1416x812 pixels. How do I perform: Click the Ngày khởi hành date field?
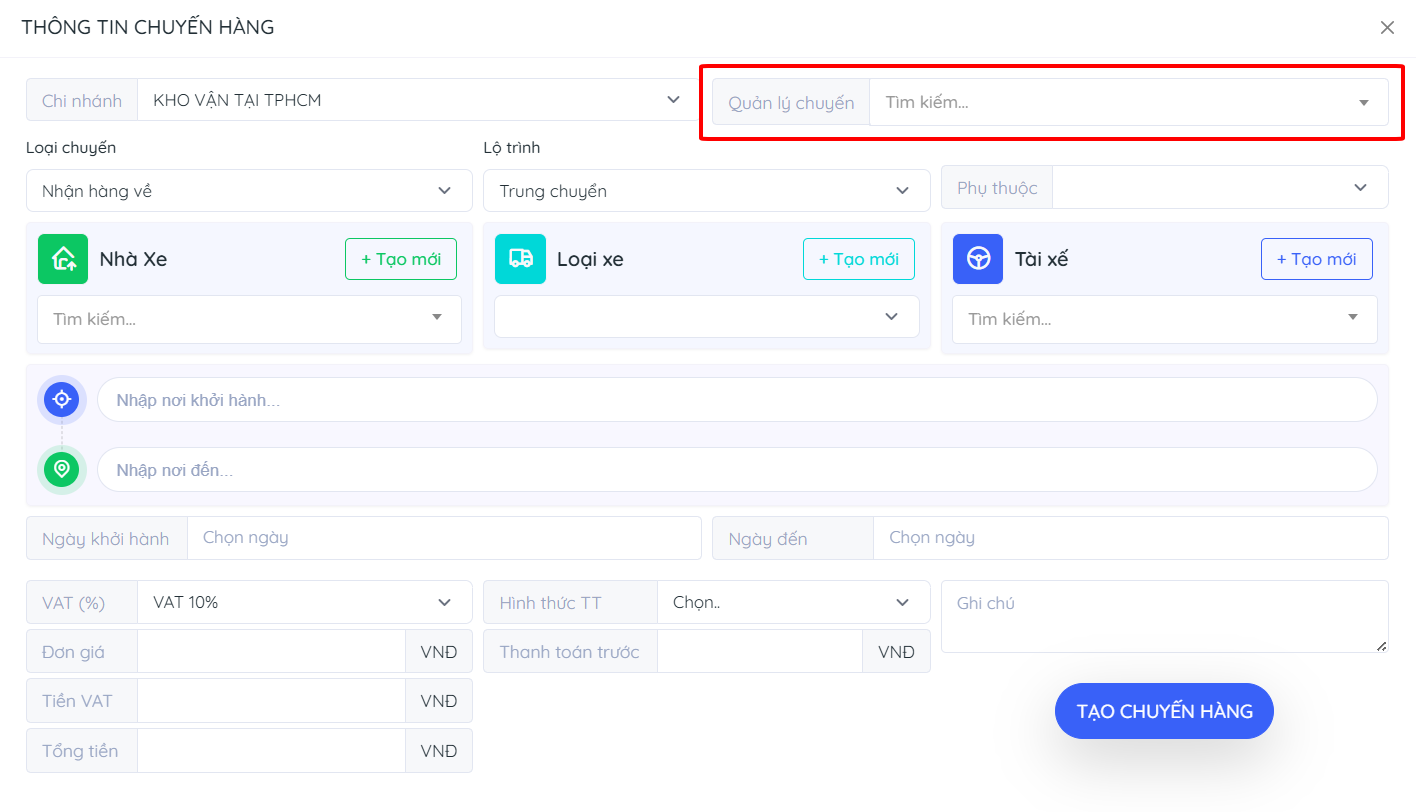coord(444,538)
